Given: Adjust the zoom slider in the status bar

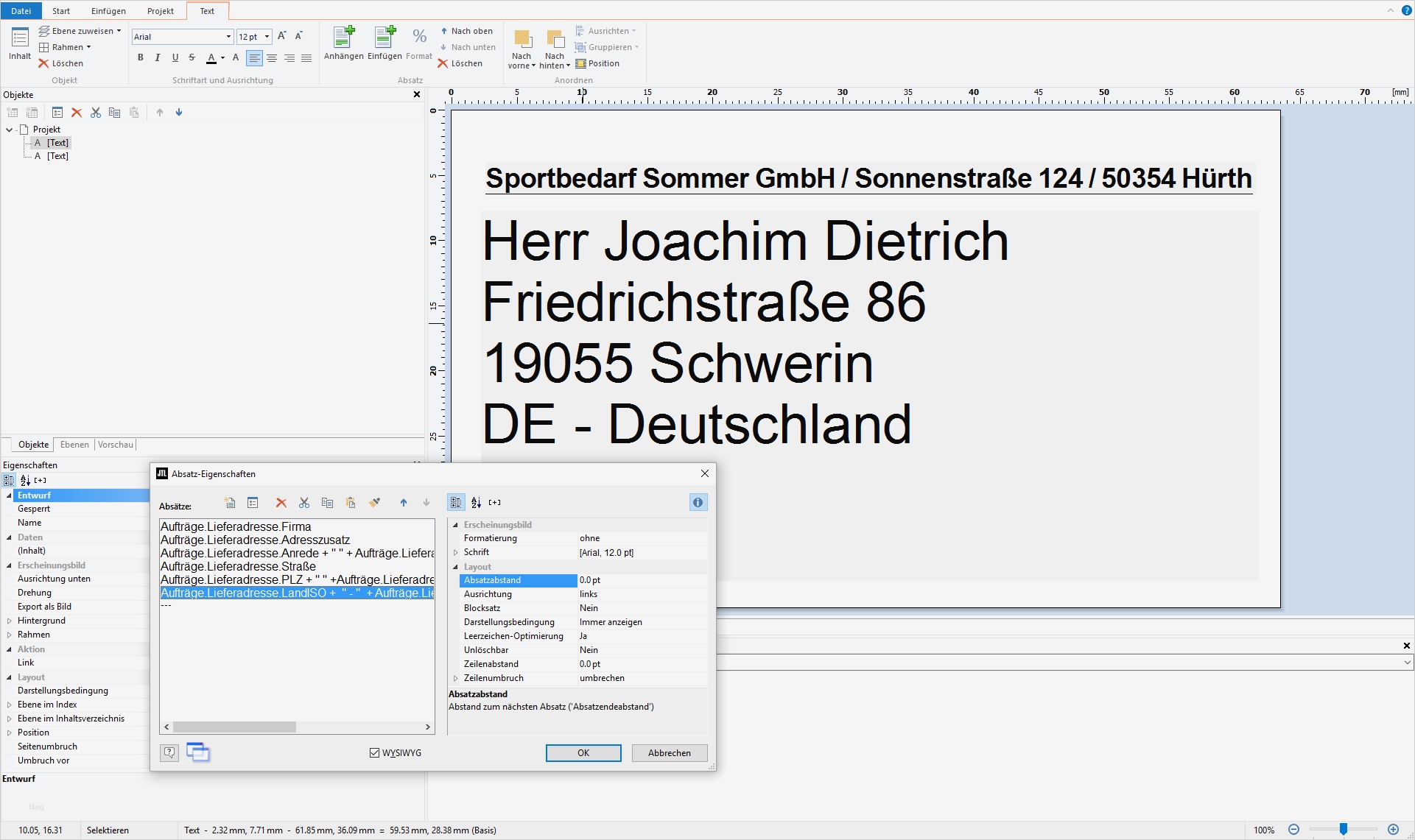Looking at the screenshot, I should 1344,827.
